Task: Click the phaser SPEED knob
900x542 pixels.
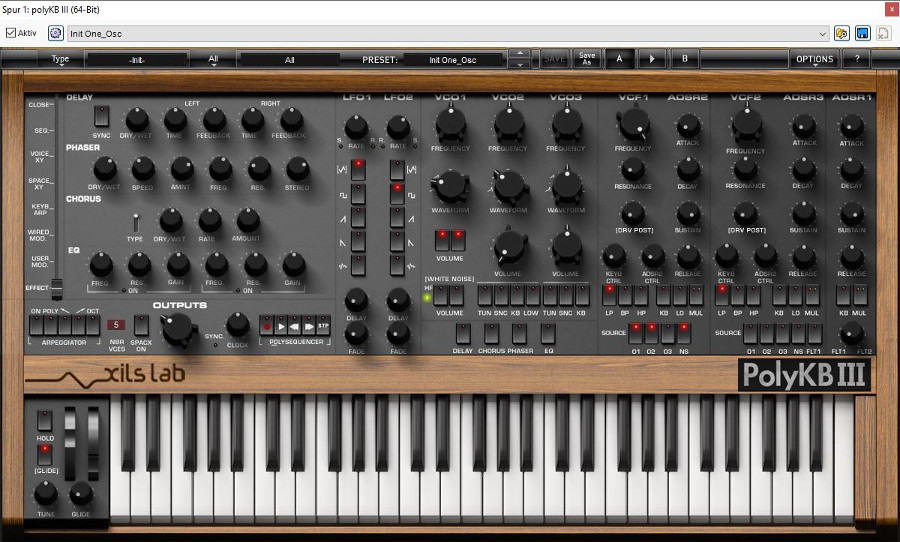Action: click(143, 169)
